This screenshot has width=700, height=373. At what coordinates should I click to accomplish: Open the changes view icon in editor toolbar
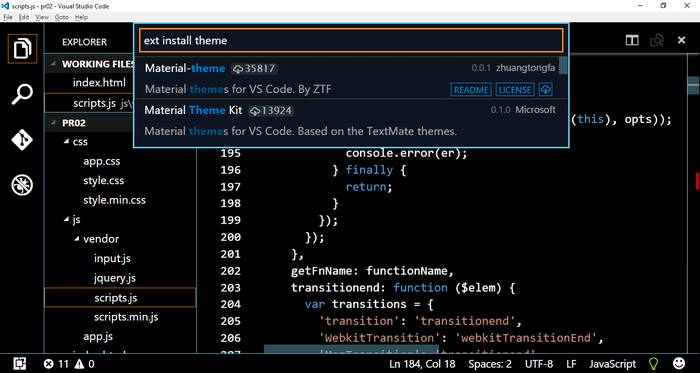pos(657,40)
